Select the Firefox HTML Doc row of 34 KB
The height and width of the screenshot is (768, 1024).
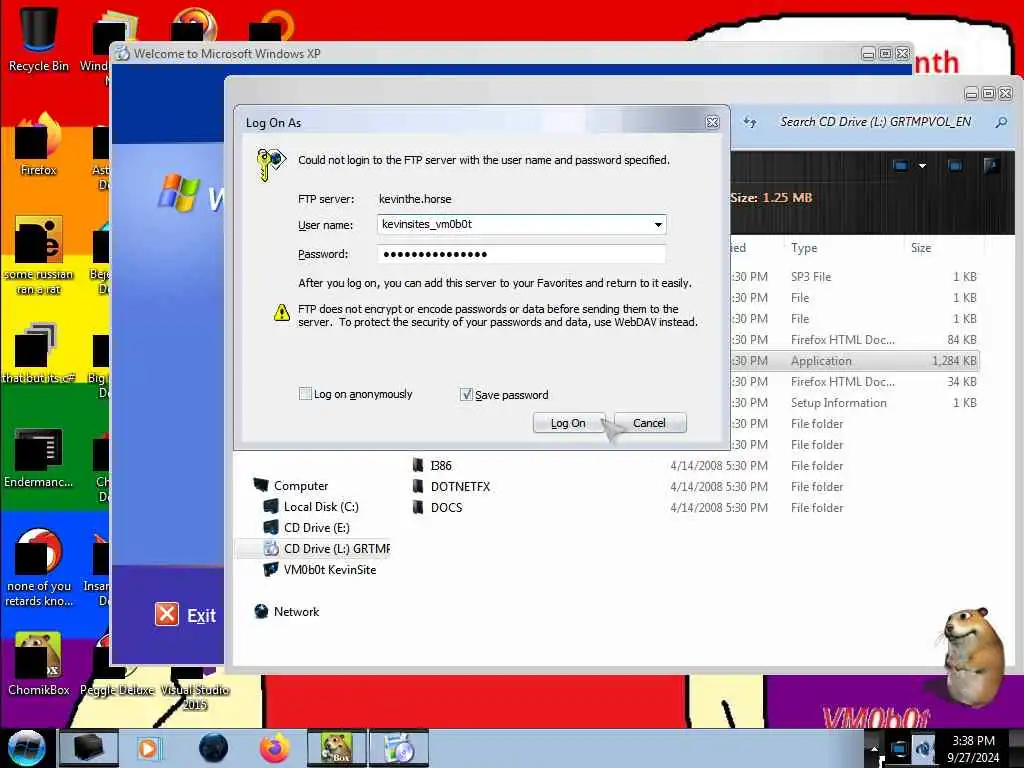[854, 382]
